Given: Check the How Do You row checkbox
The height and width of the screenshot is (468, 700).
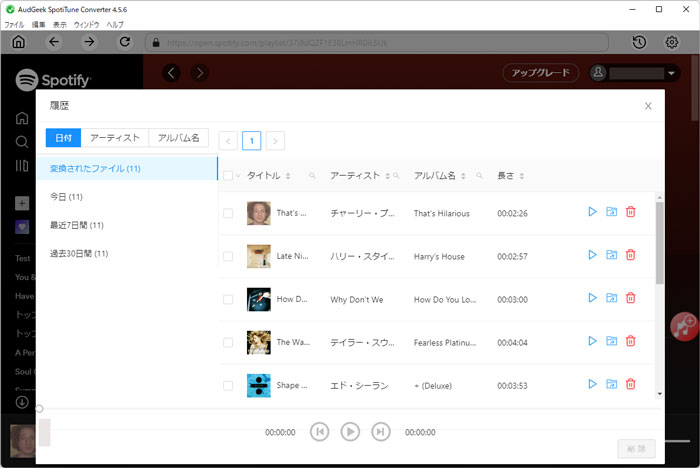Looking at the screenshot, I should pyautogui.click(x=228, y=300).
